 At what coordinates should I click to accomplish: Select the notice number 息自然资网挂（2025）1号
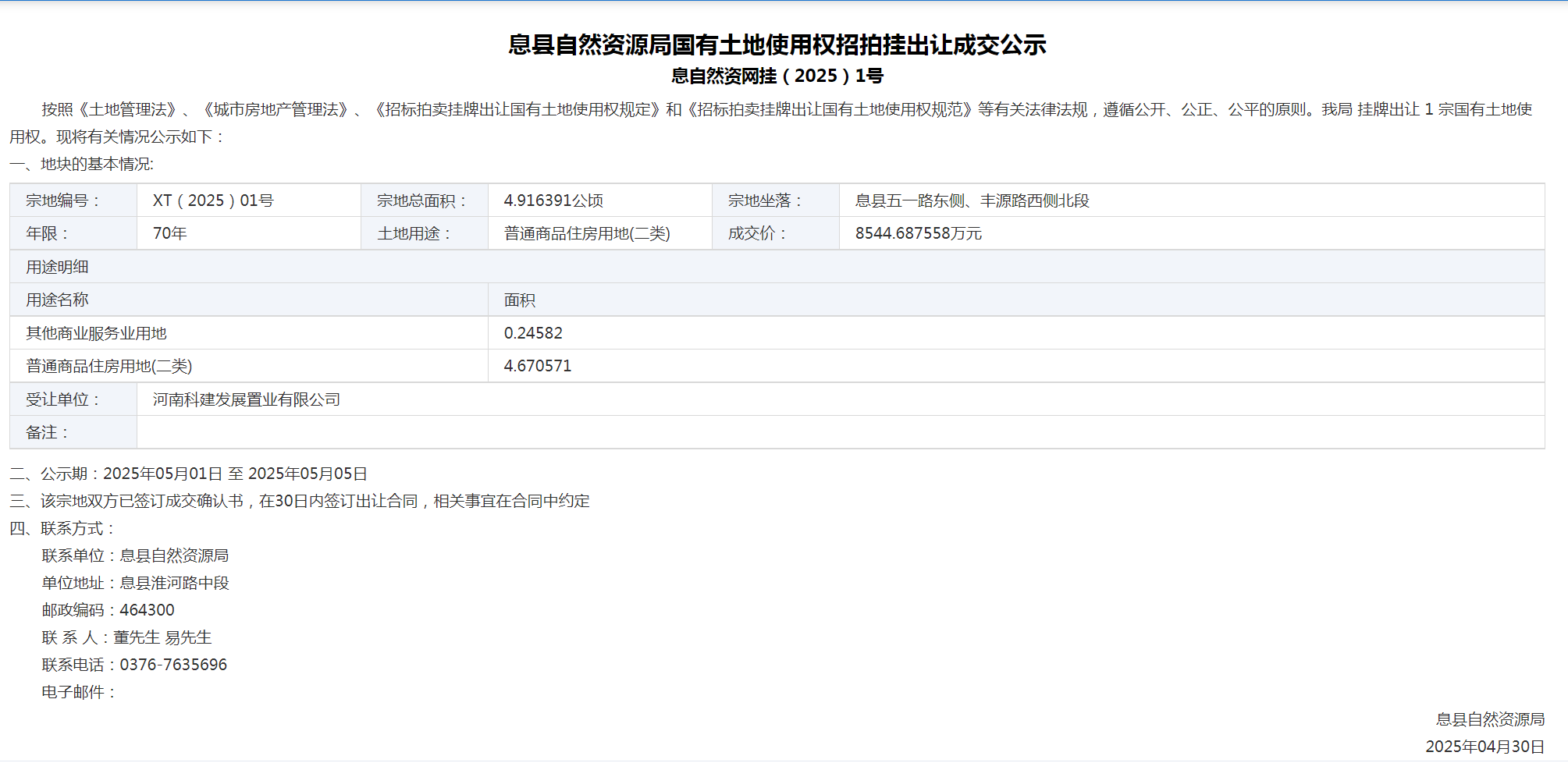[777, 76]
